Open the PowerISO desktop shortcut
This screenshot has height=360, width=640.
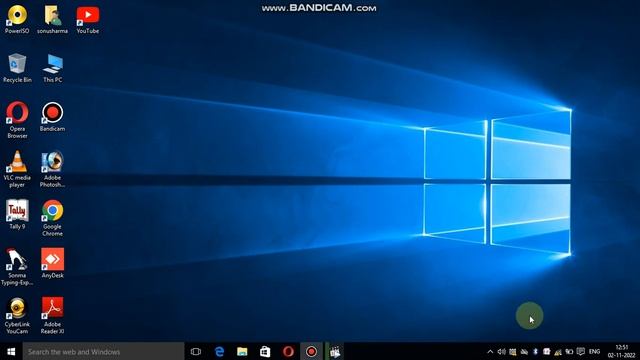17,19
